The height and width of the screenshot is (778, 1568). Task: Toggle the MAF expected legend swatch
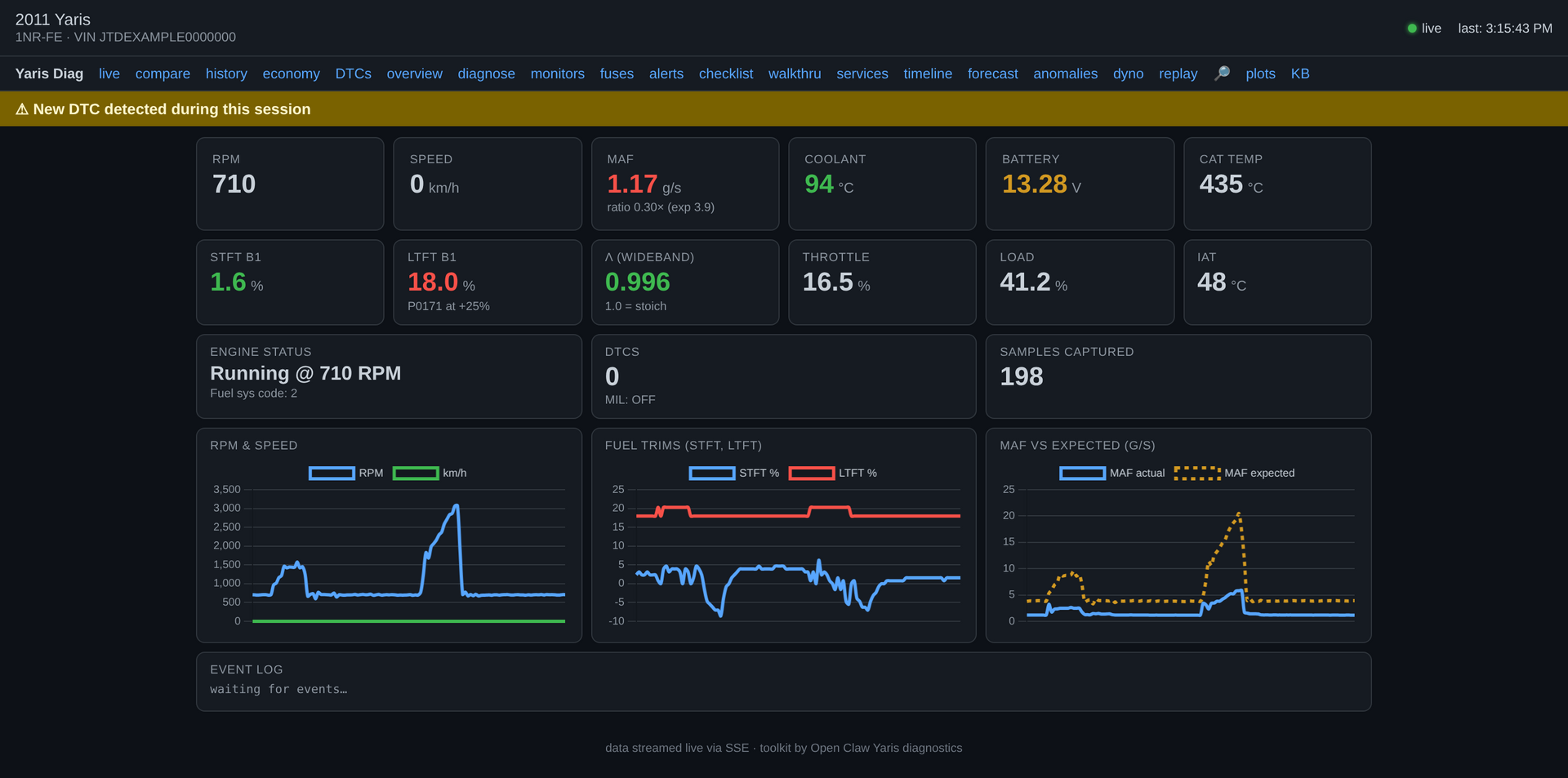[x=1197, y=473]
